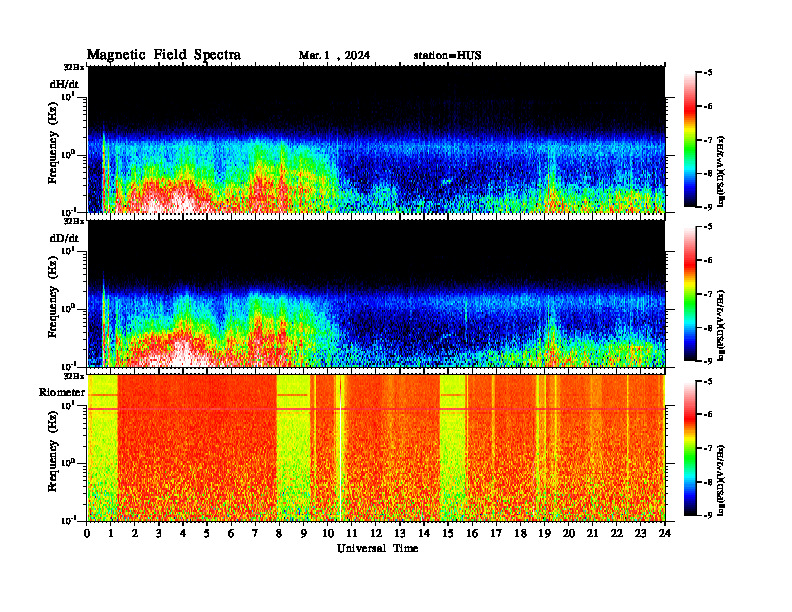
Task: Click the color scale bar beside dD/dt
Action: (690, 294)
